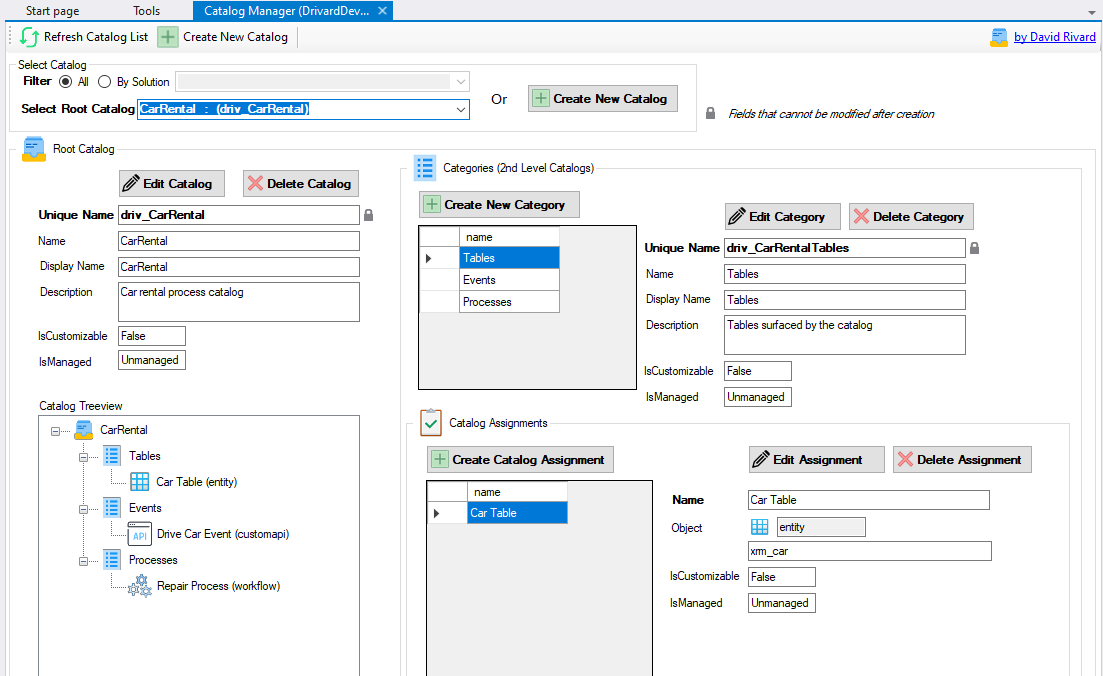Click the lock icon in the legend note
The width and height of the screenshot is (1103, 676).
[710, 113]
